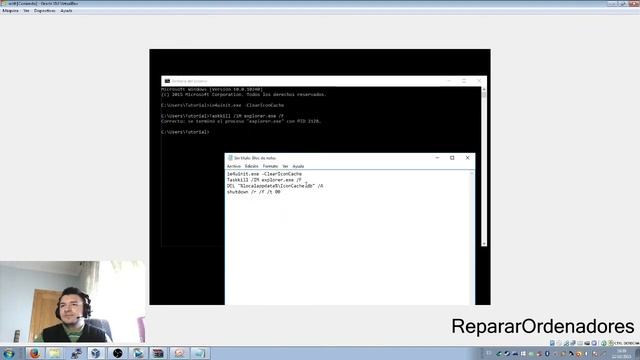The height and width of the screenshot is (360, 640).
Task: Minimize the Notepad window
Action: [437, 158]
